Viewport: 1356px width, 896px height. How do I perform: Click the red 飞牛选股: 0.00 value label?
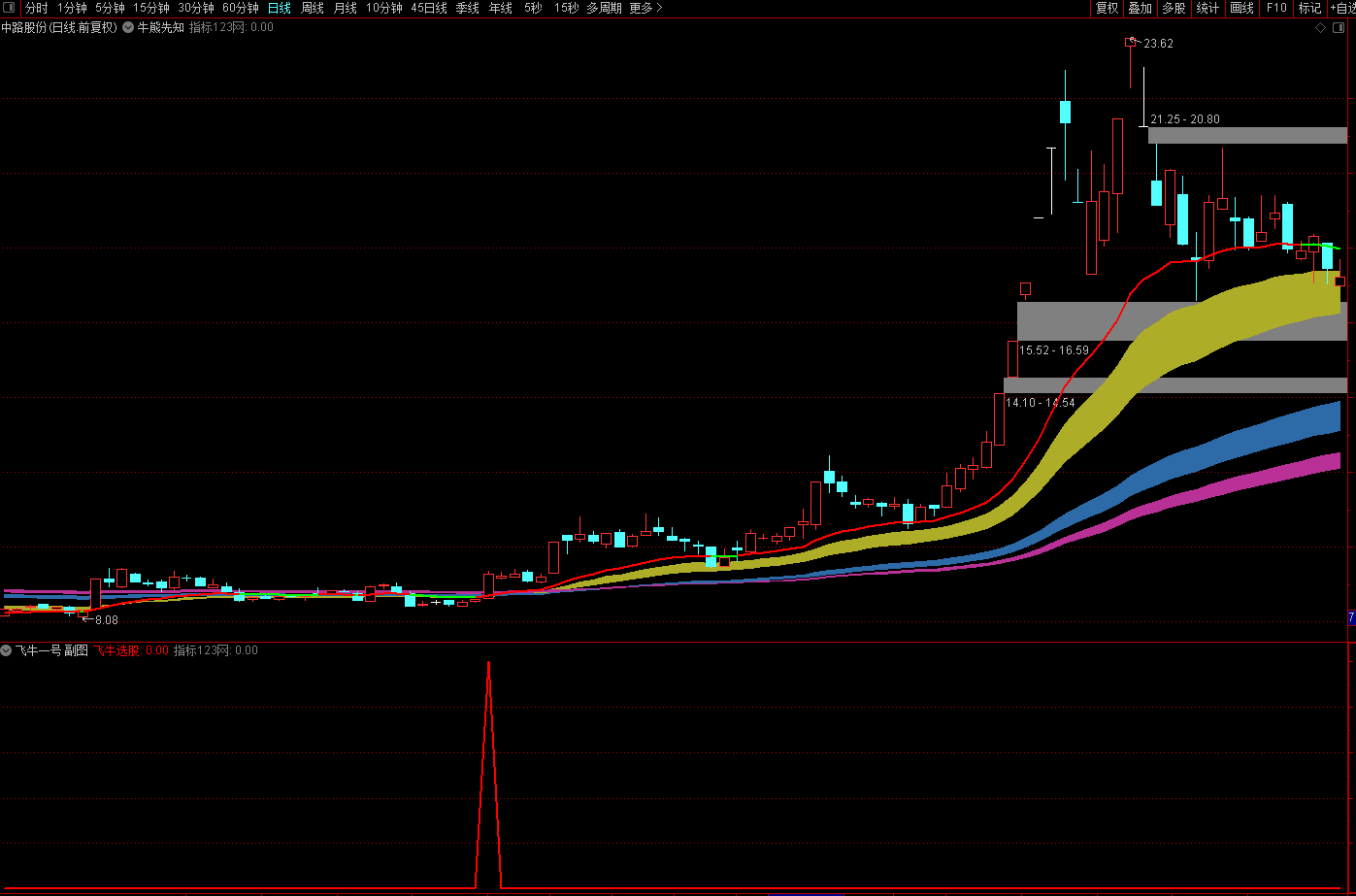click(x=131, y=650)
